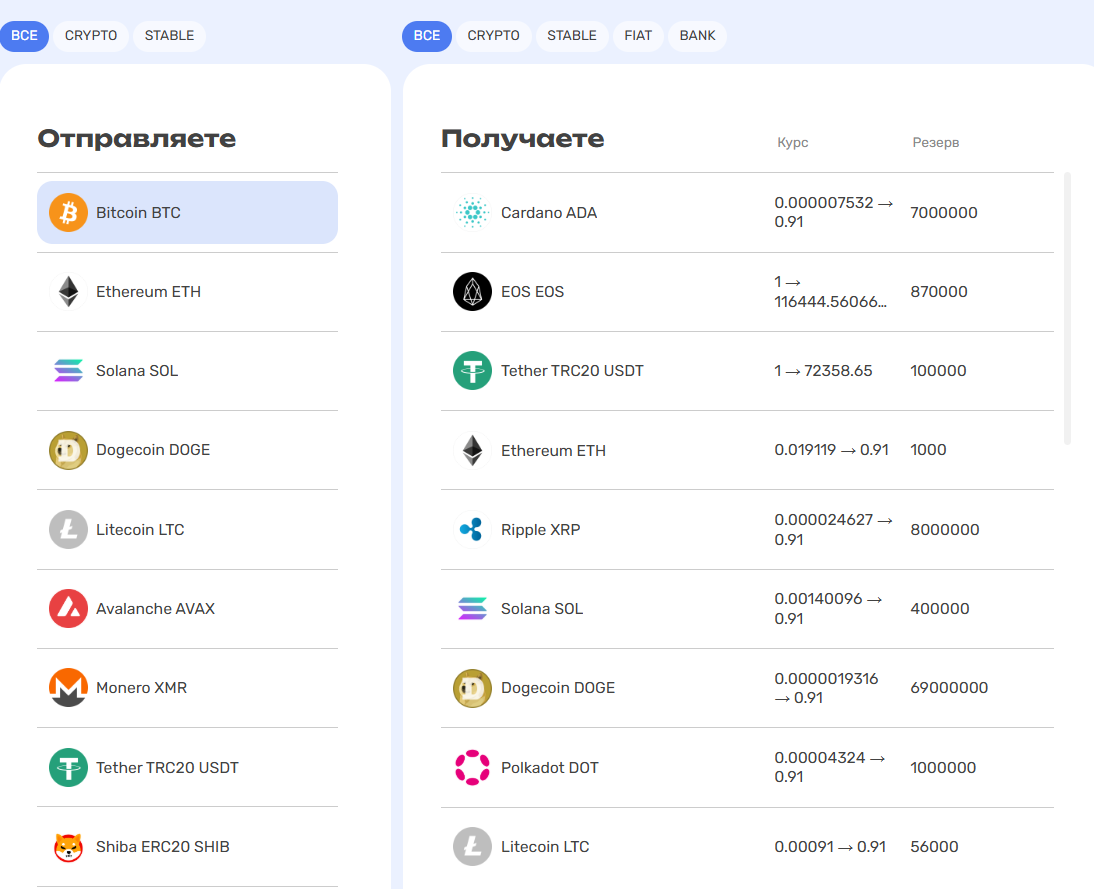Click the Cardano reserve value 7000000
Image resolution: width=1094 pixels, height=889 pixels.
coord(944,213)
